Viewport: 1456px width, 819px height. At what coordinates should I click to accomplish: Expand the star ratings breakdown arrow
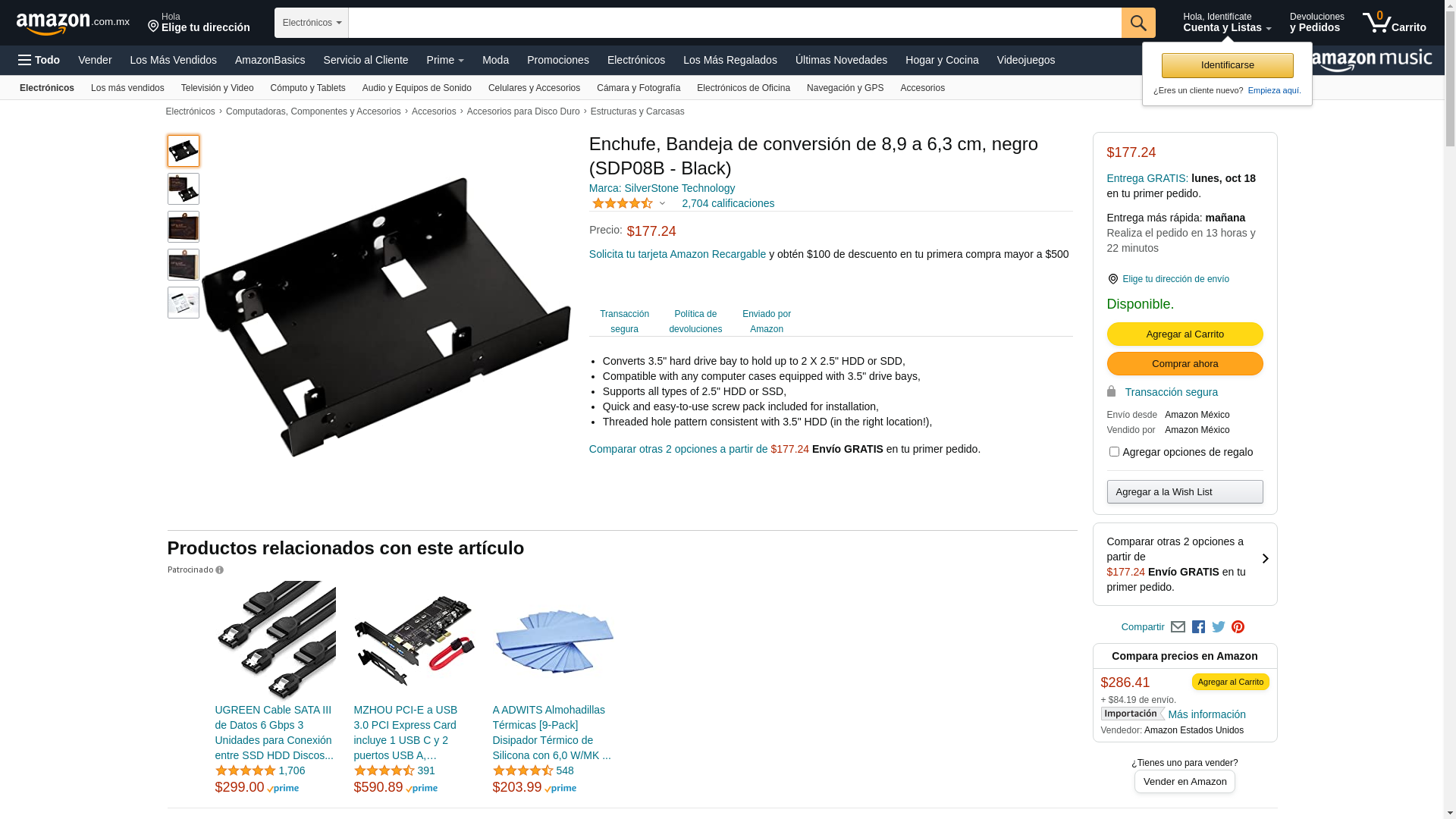(x=662, y=203)
